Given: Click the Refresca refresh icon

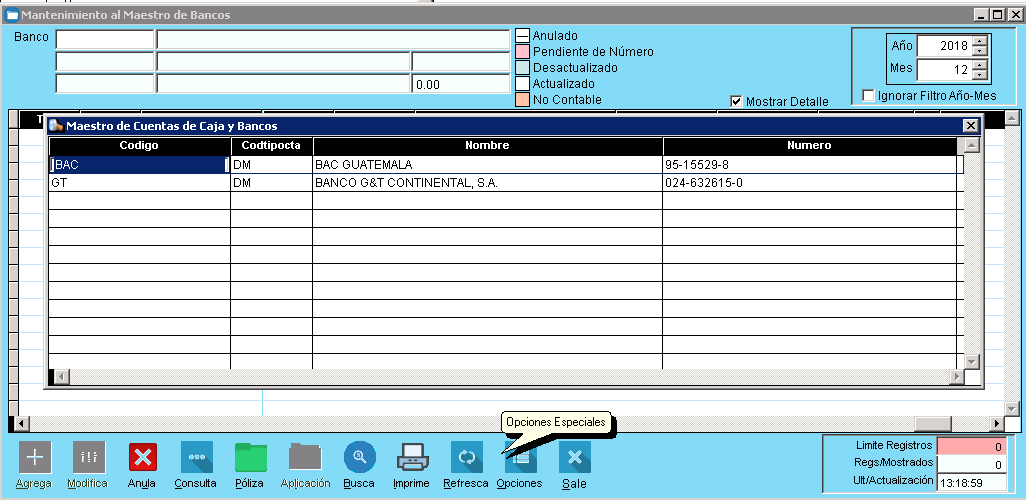Looking at the screenshot, I should point(466,457).
